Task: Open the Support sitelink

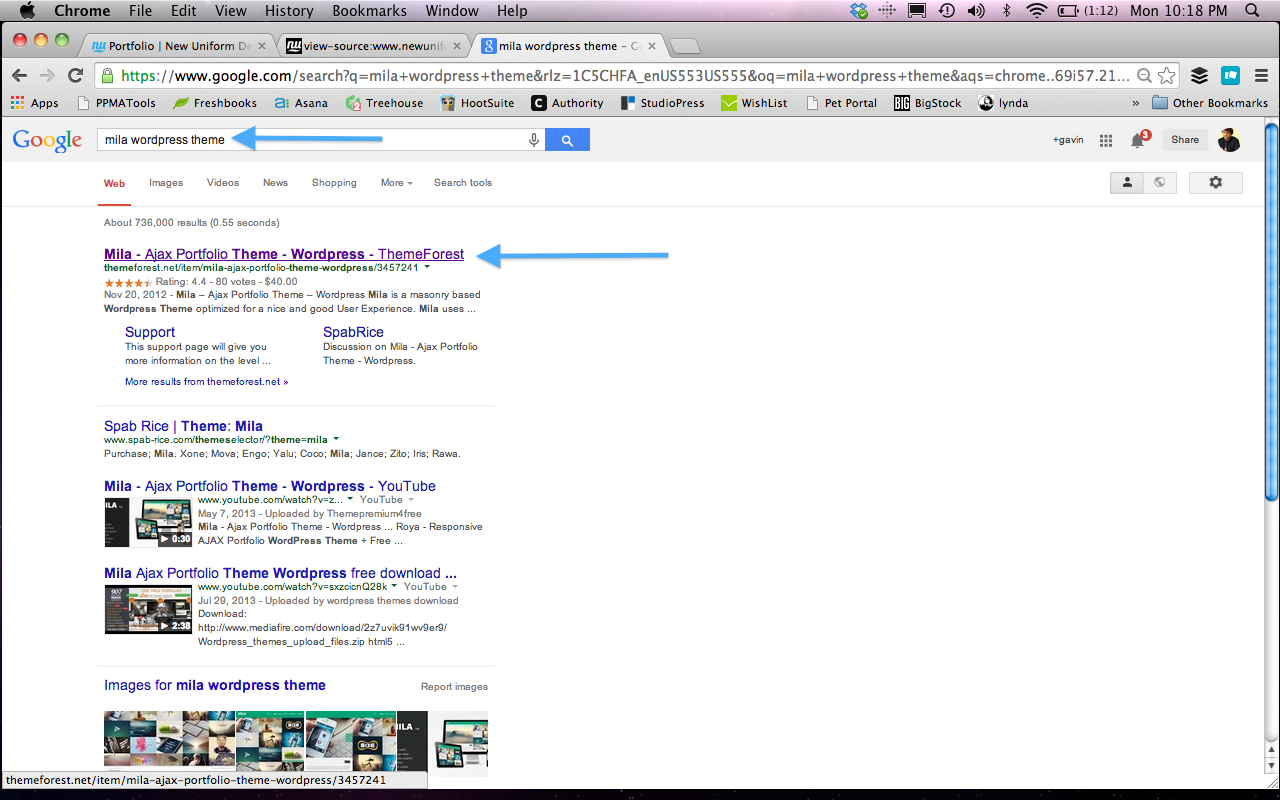Action: click(x=150, y=332)
